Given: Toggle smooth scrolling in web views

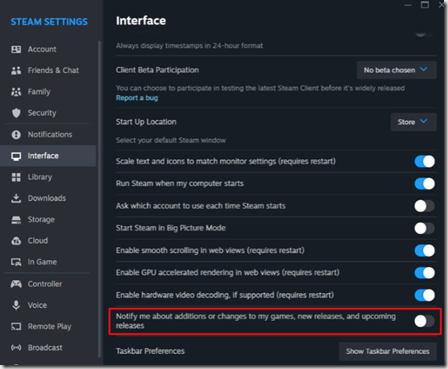Looking at the screenshot, I should point(424,251).
